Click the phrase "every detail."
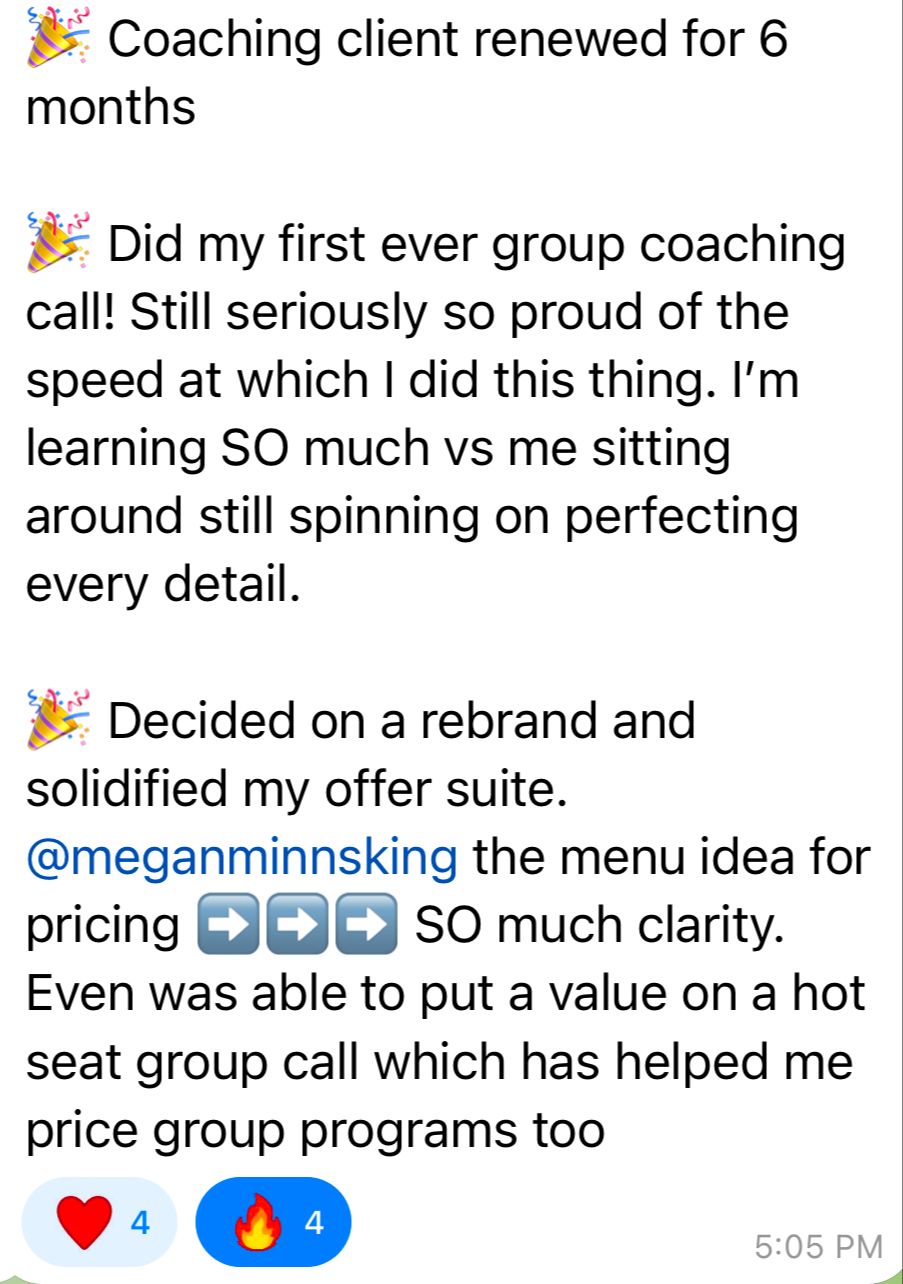This screenshot has width=903, height=1284. click(x=162, y=583)
